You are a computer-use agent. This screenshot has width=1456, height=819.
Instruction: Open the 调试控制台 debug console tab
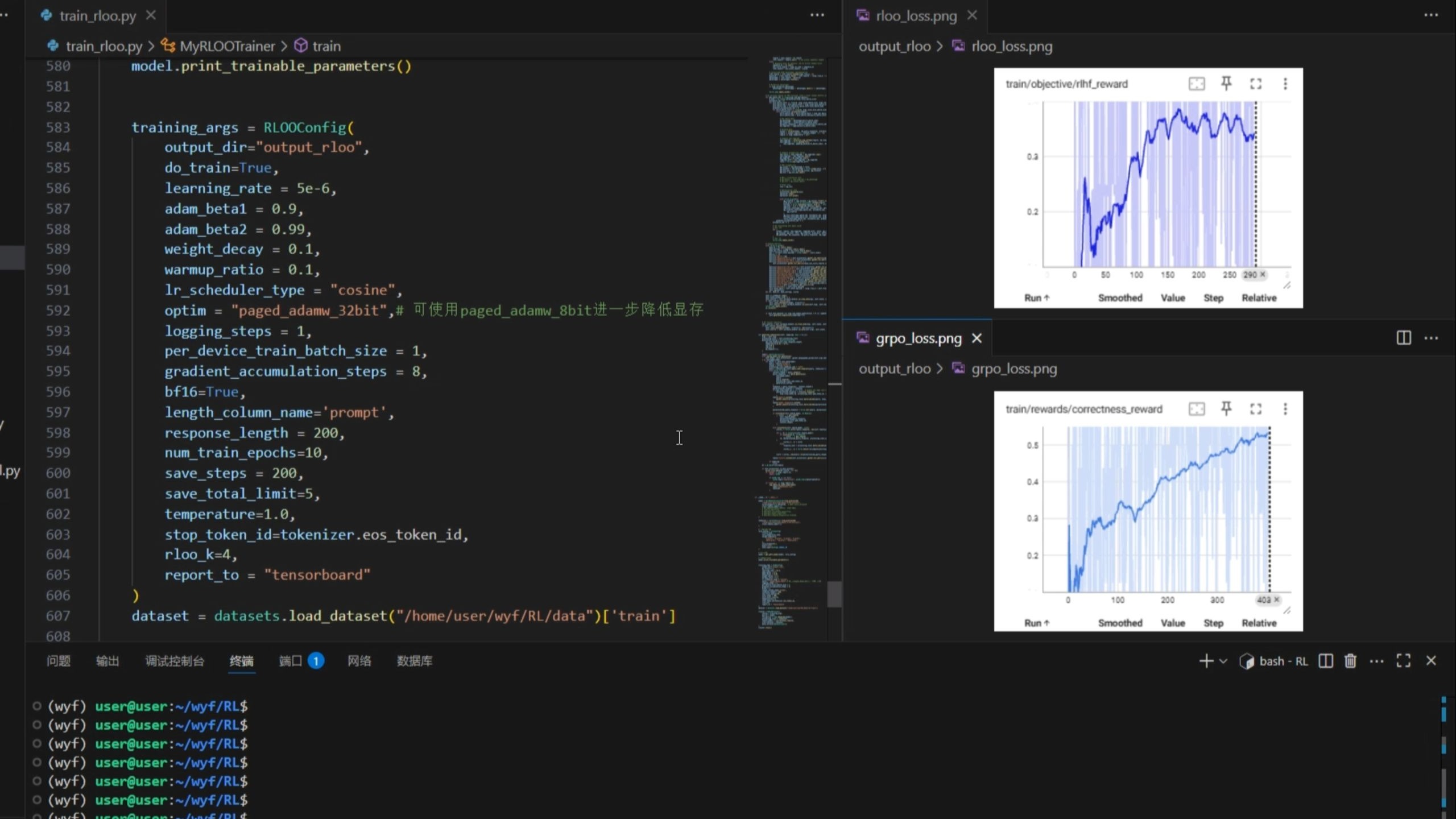[x=175, y=661]
